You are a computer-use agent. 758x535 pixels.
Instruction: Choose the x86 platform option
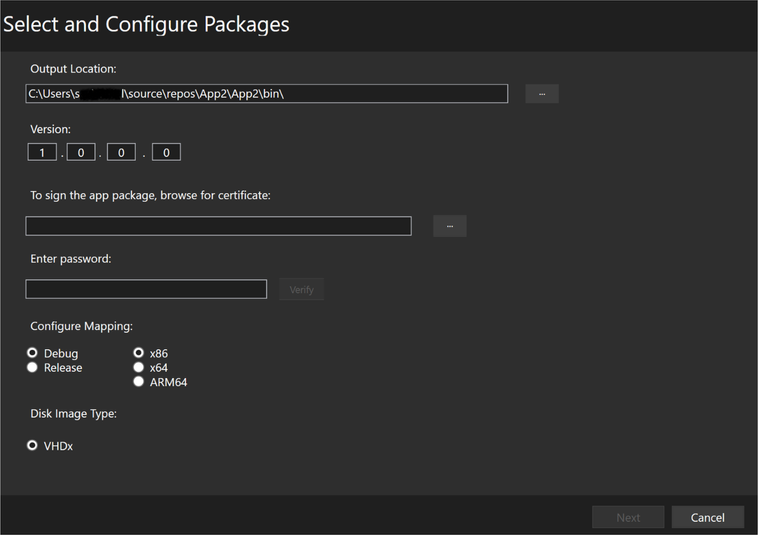click(139, 353)
